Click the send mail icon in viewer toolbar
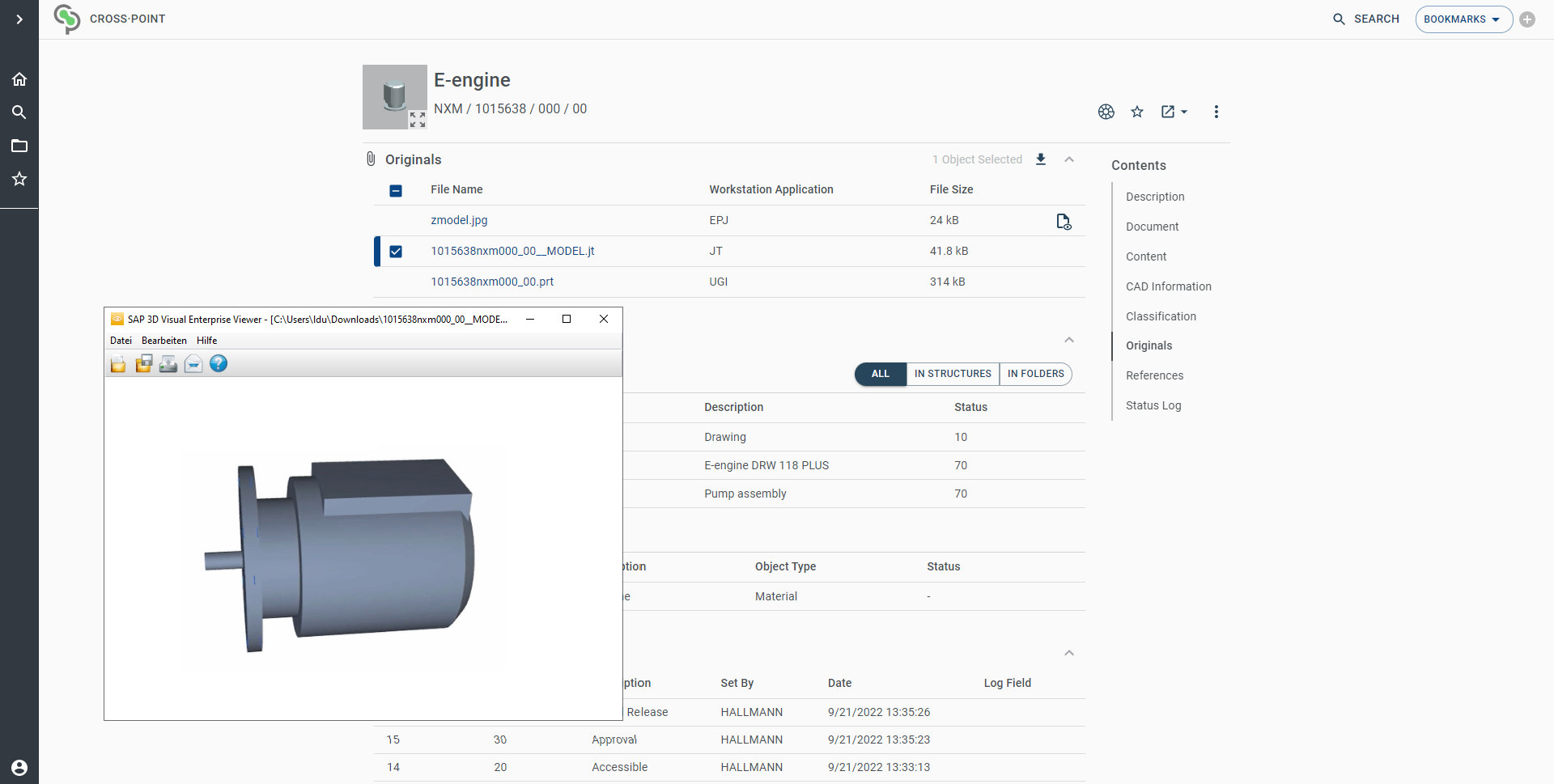Image resolution: width=1554 pixels, height=784 pixels. [193, 364]
